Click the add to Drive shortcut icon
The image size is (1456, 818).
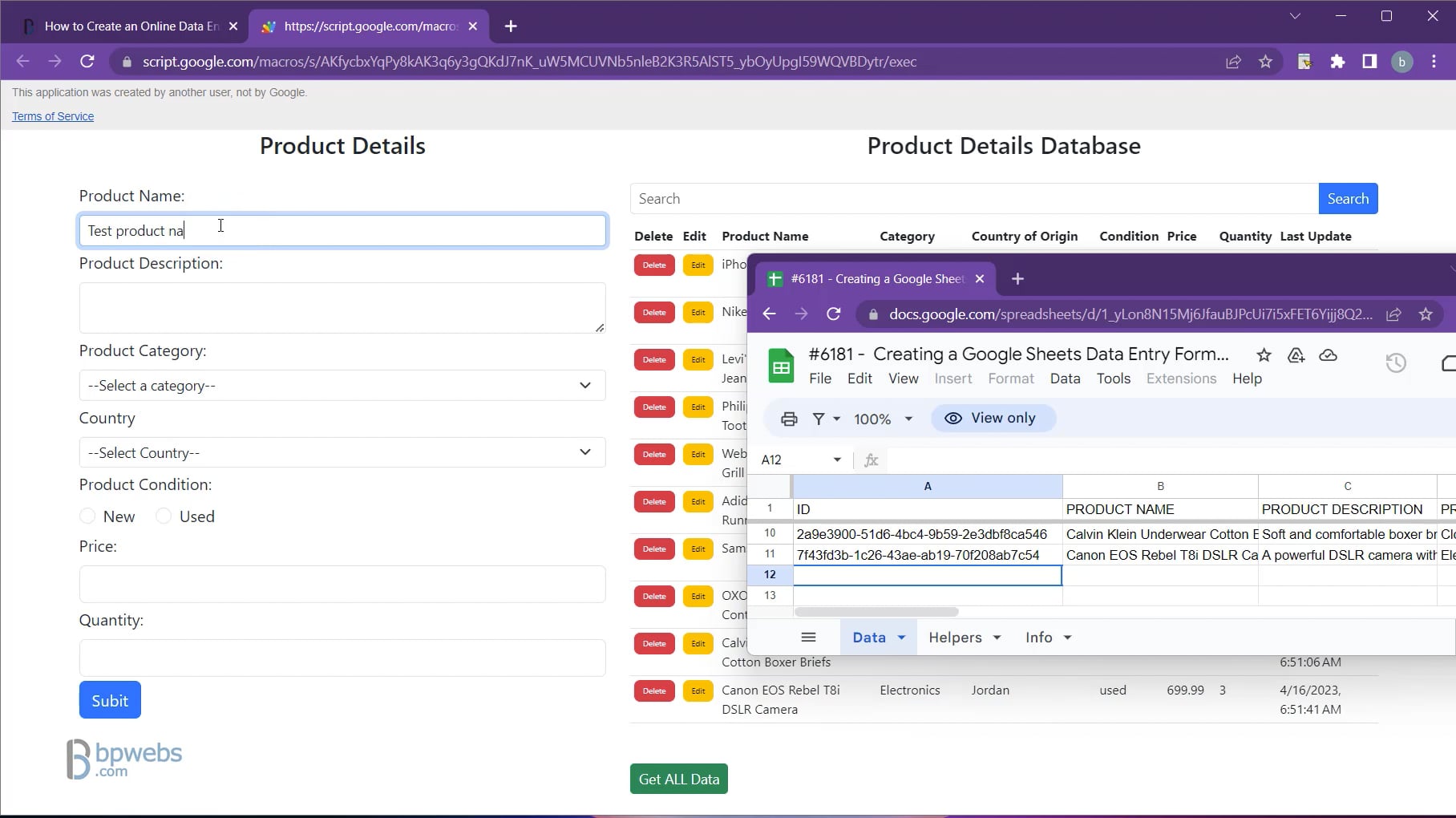point(1296,354)
